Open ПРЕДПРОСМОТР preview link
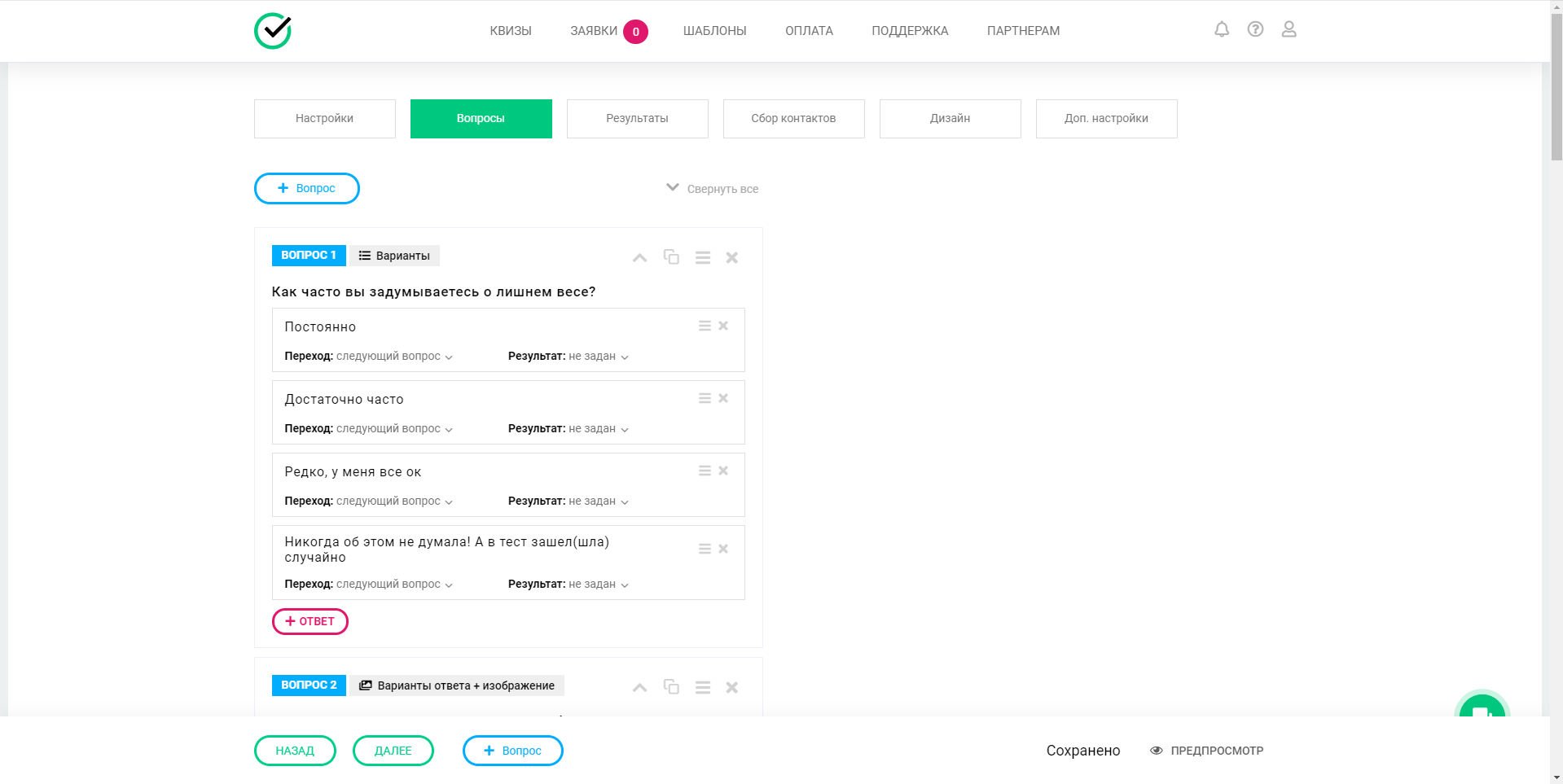Screen dimensions: 1563x784 1207,751
